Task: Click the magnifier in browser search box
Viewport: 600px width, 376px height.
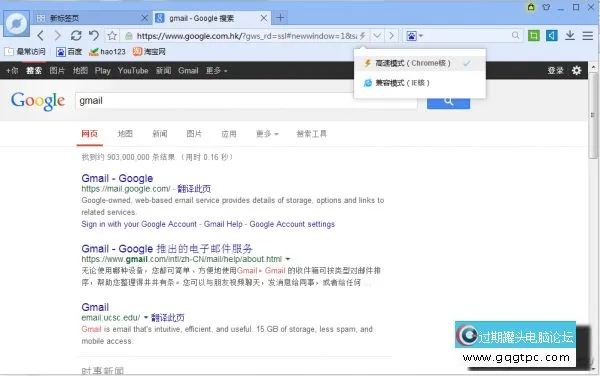Action: (515, 36)
